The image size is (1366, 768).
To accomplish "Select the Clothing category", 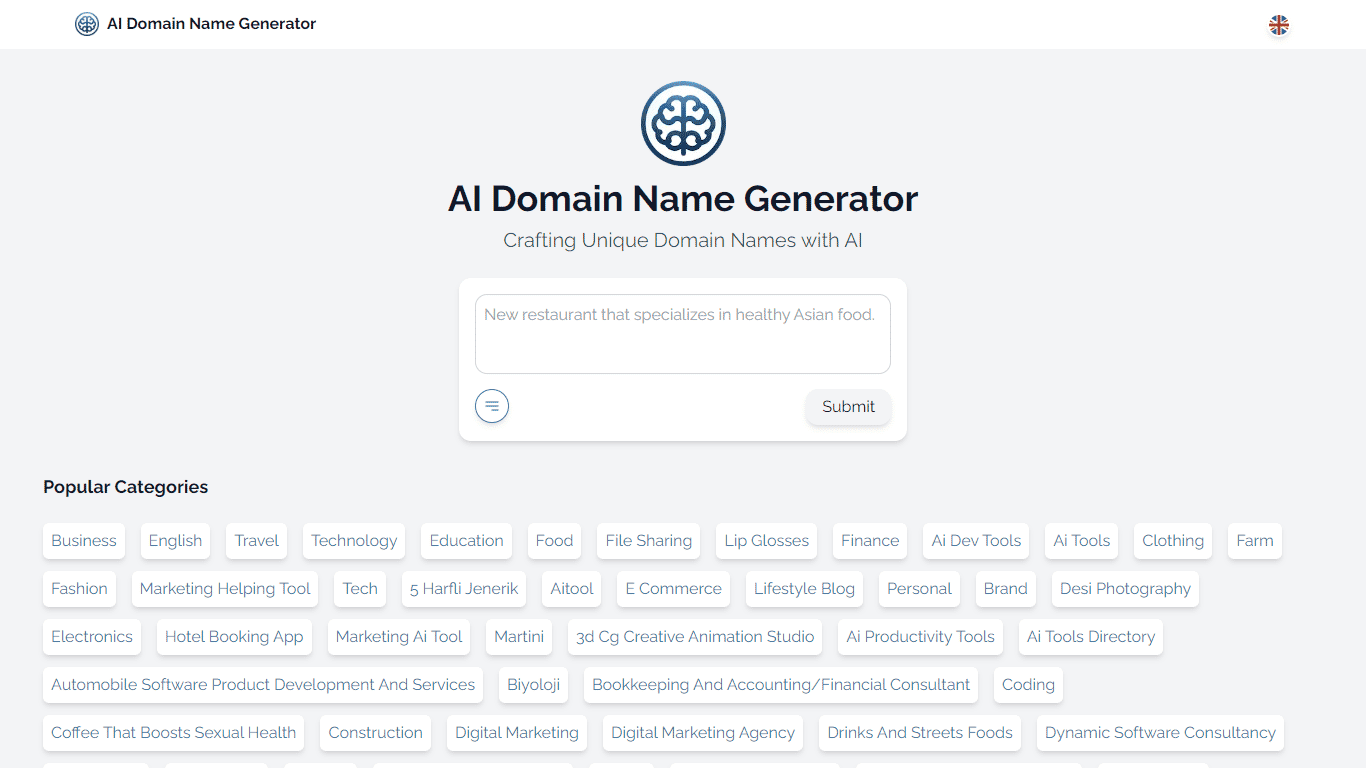I will pyautogui.click(x=1172, y=540).
